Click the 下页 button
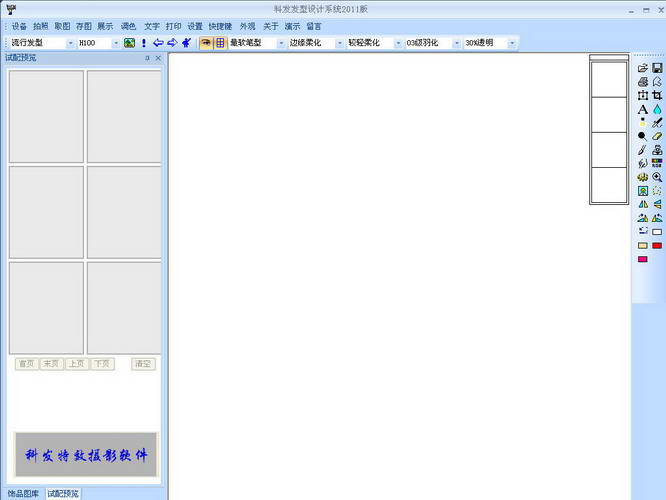This screenshot has width=666, height=500. pyautogui.click(x=102, y=364)
